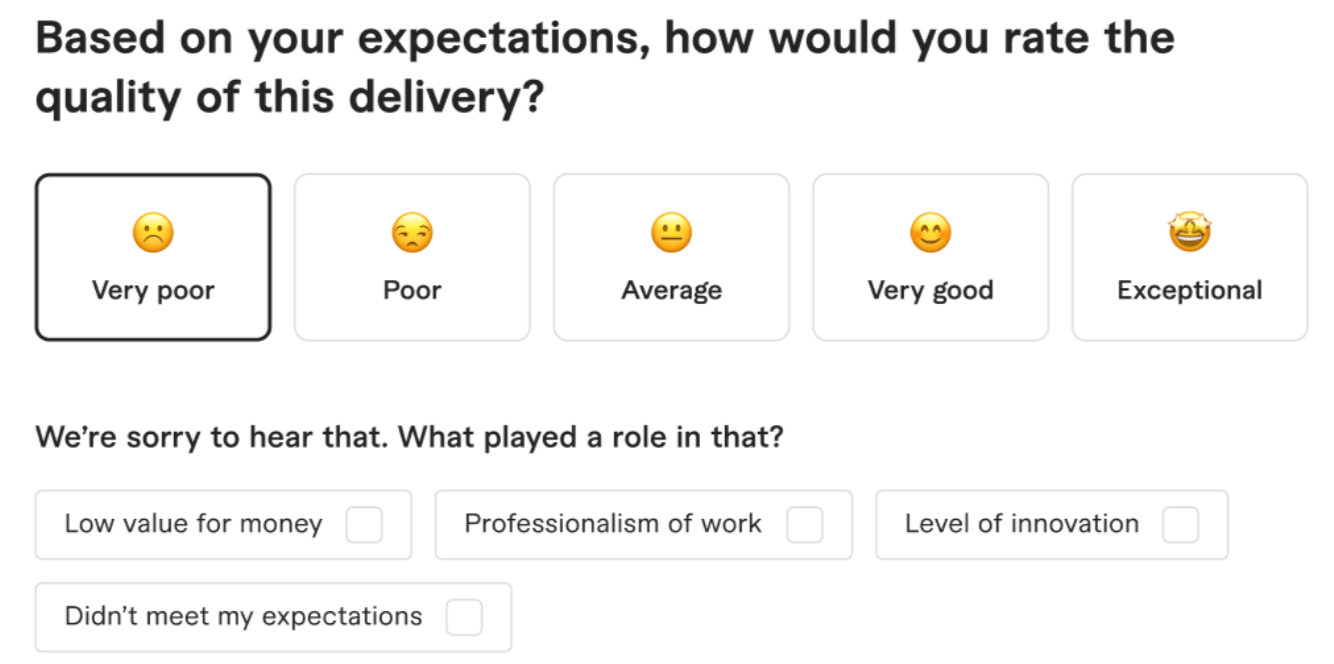Screen dimensions: 1334x664
Task: Check the Professionalism of work checkbox
Action: (805, 524)
